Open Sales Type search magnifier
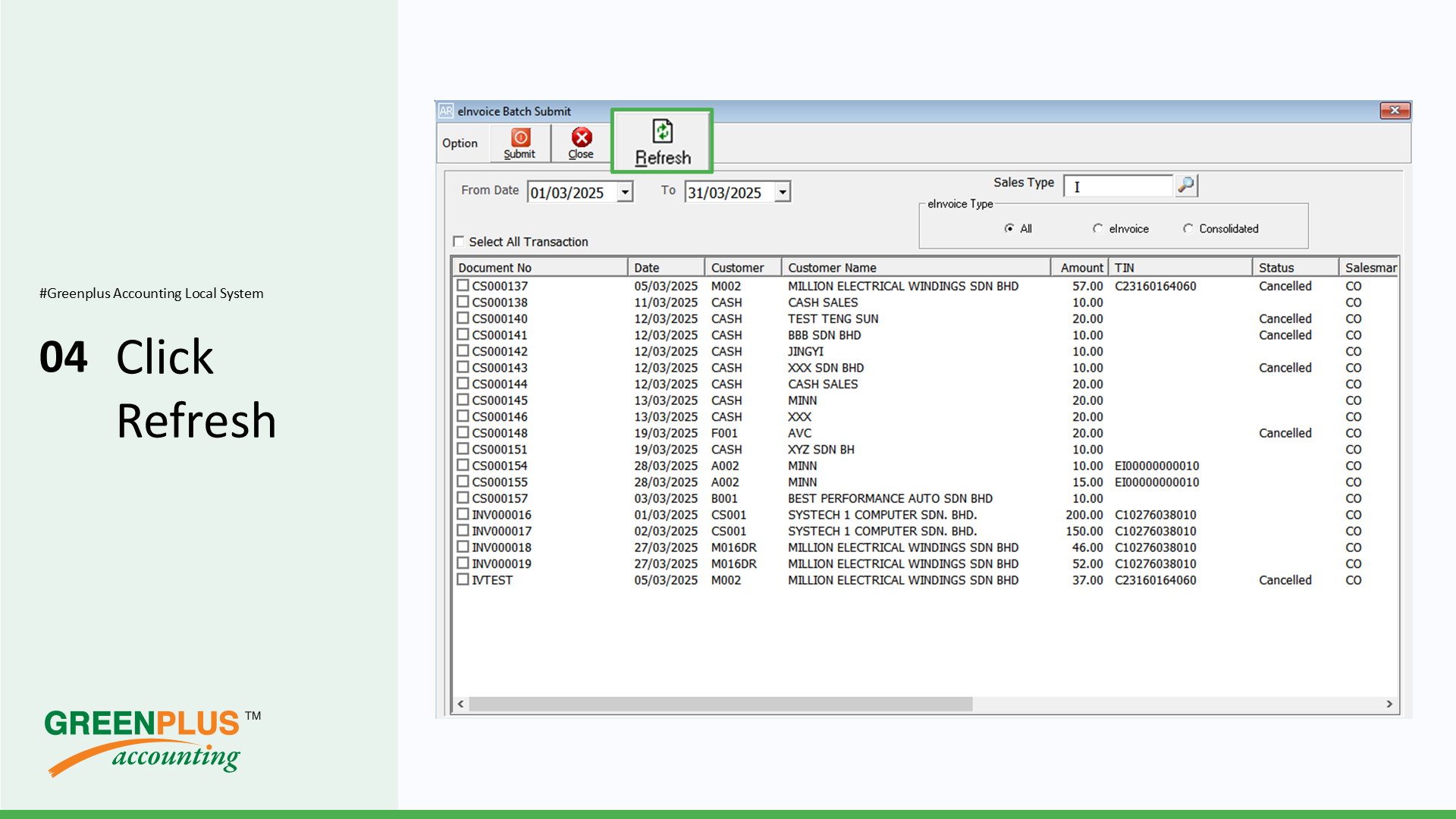This screenshot has width=1456, height=819. [x=1186, y=185]
